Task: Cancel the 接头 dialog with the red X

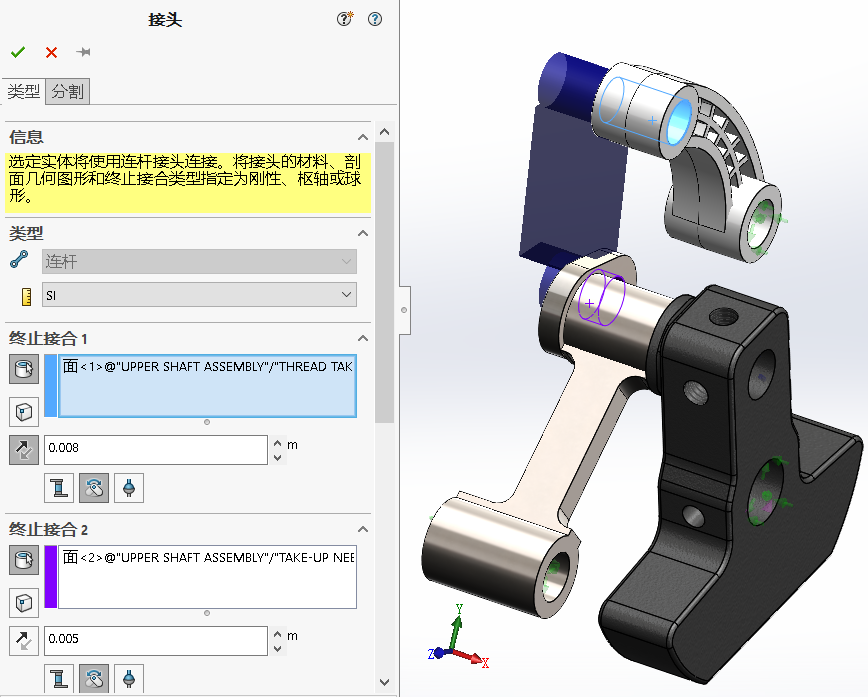Action: click(51, 52)
